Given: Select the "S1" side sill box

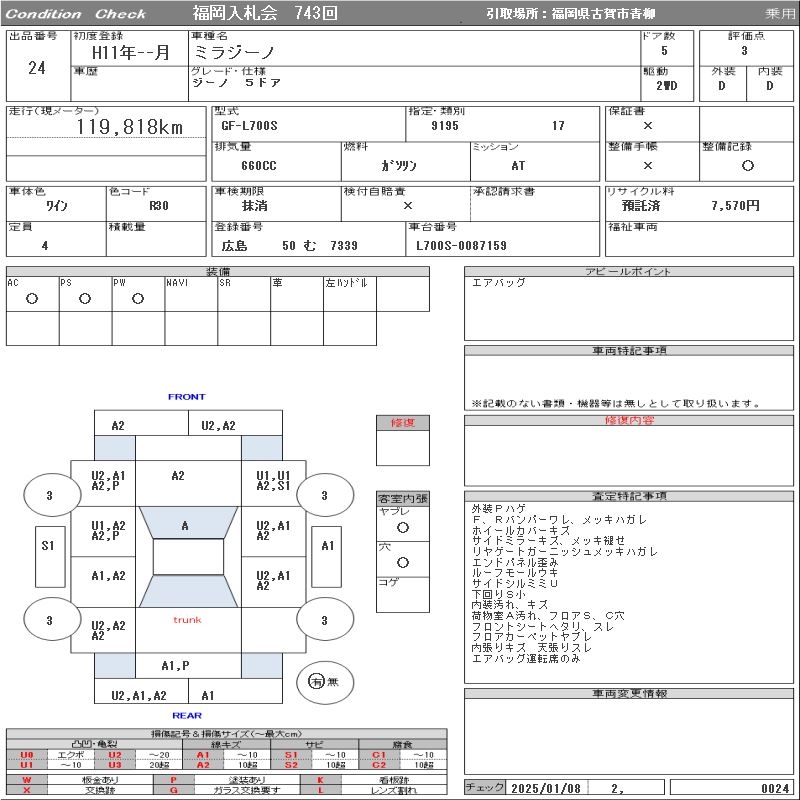Looking at the screenshot, I should click(50, 557).
